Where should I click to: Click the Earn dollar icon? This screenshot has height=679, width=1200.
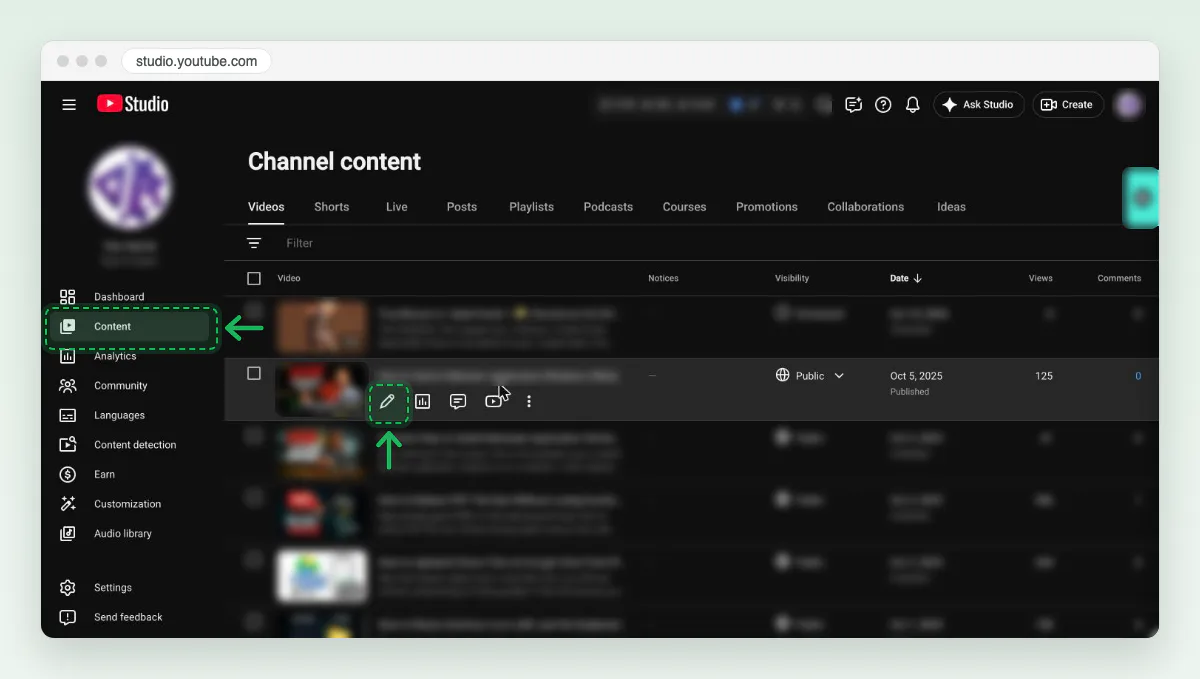tap(68, 474)
